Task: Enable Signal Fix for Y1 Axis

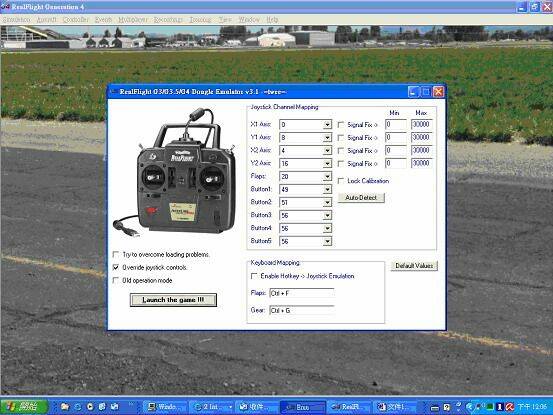Action: 341,138
